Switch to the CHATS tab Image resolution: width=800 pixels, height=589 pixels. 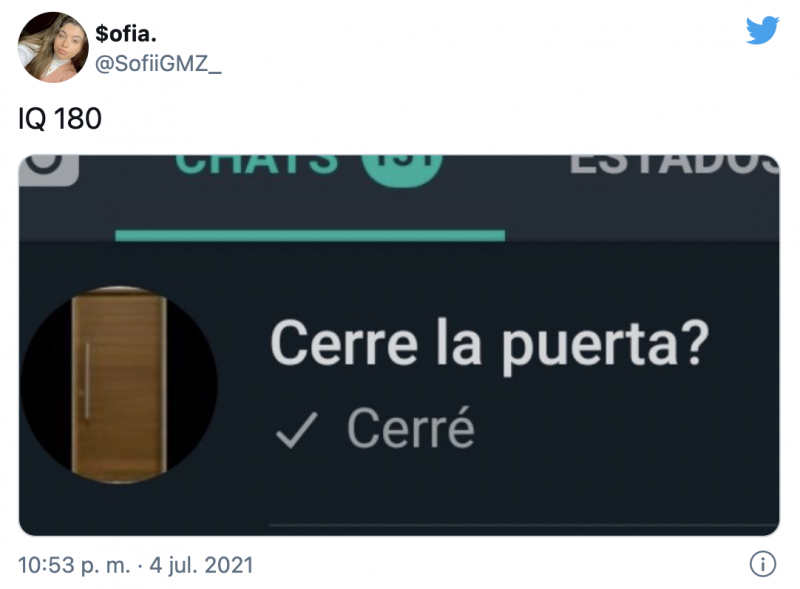tap(256, 164)
